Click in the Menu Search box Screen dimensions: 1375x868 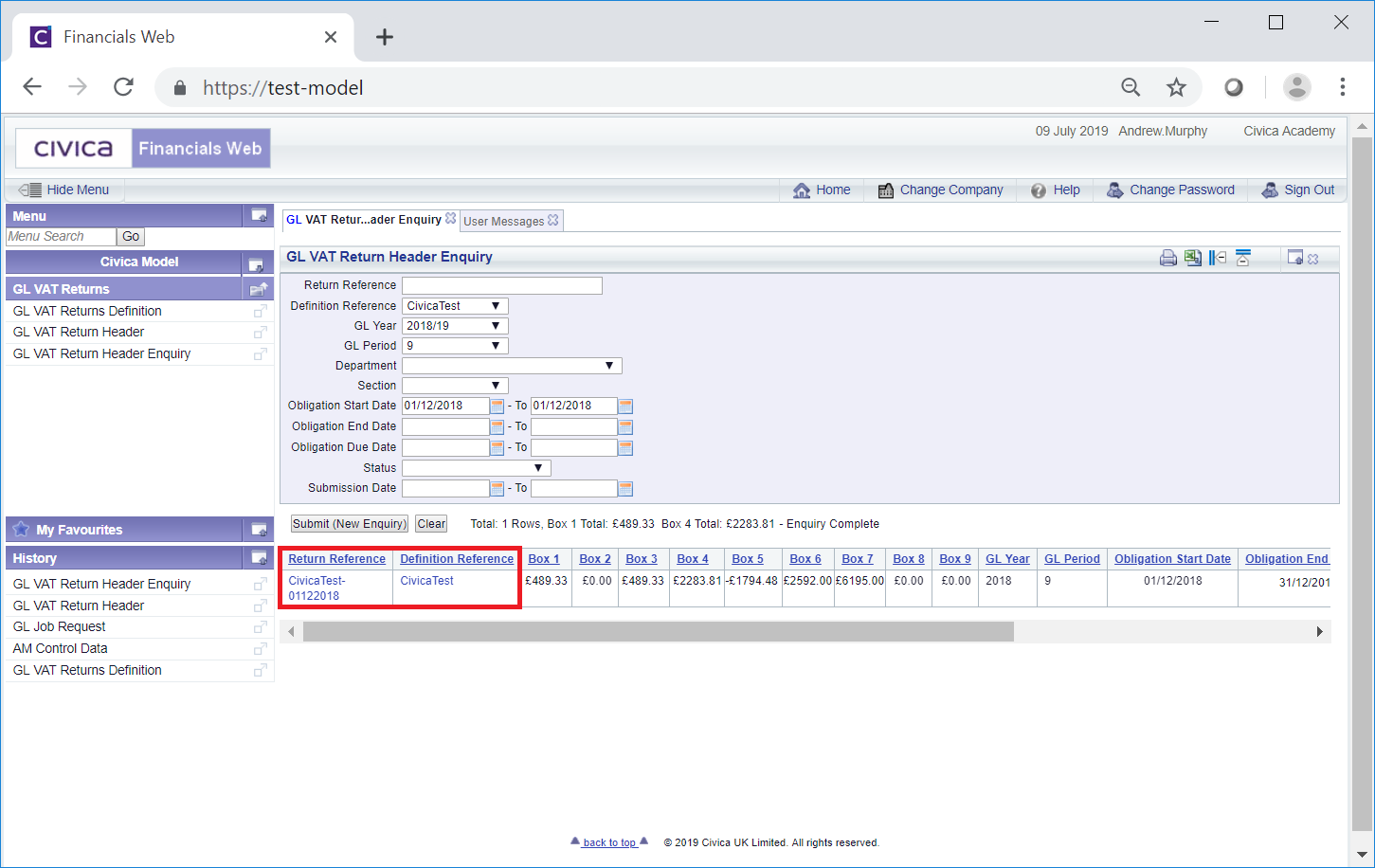(x=61, y=237)
